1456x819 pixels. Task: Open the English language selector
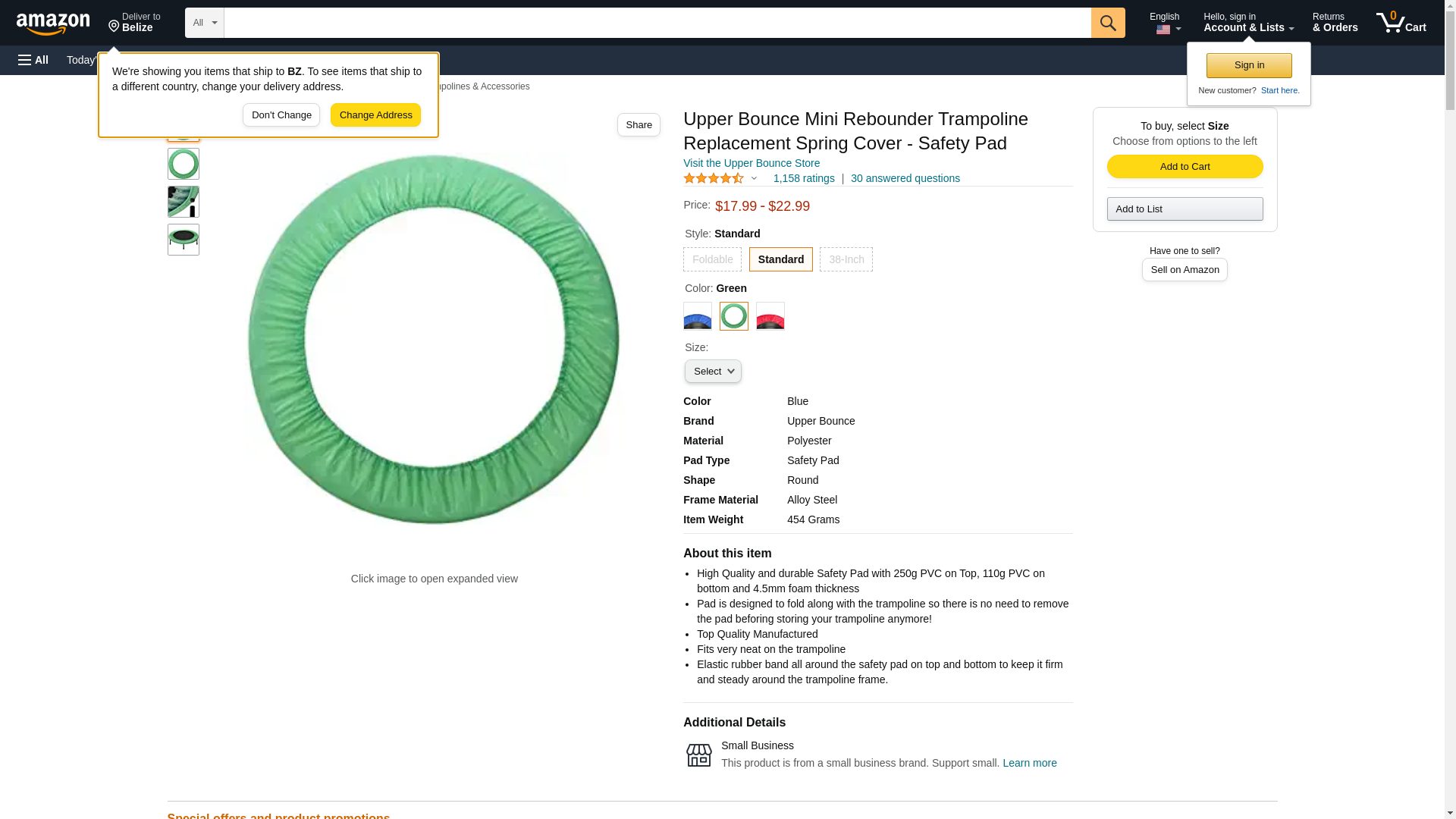1165,23
